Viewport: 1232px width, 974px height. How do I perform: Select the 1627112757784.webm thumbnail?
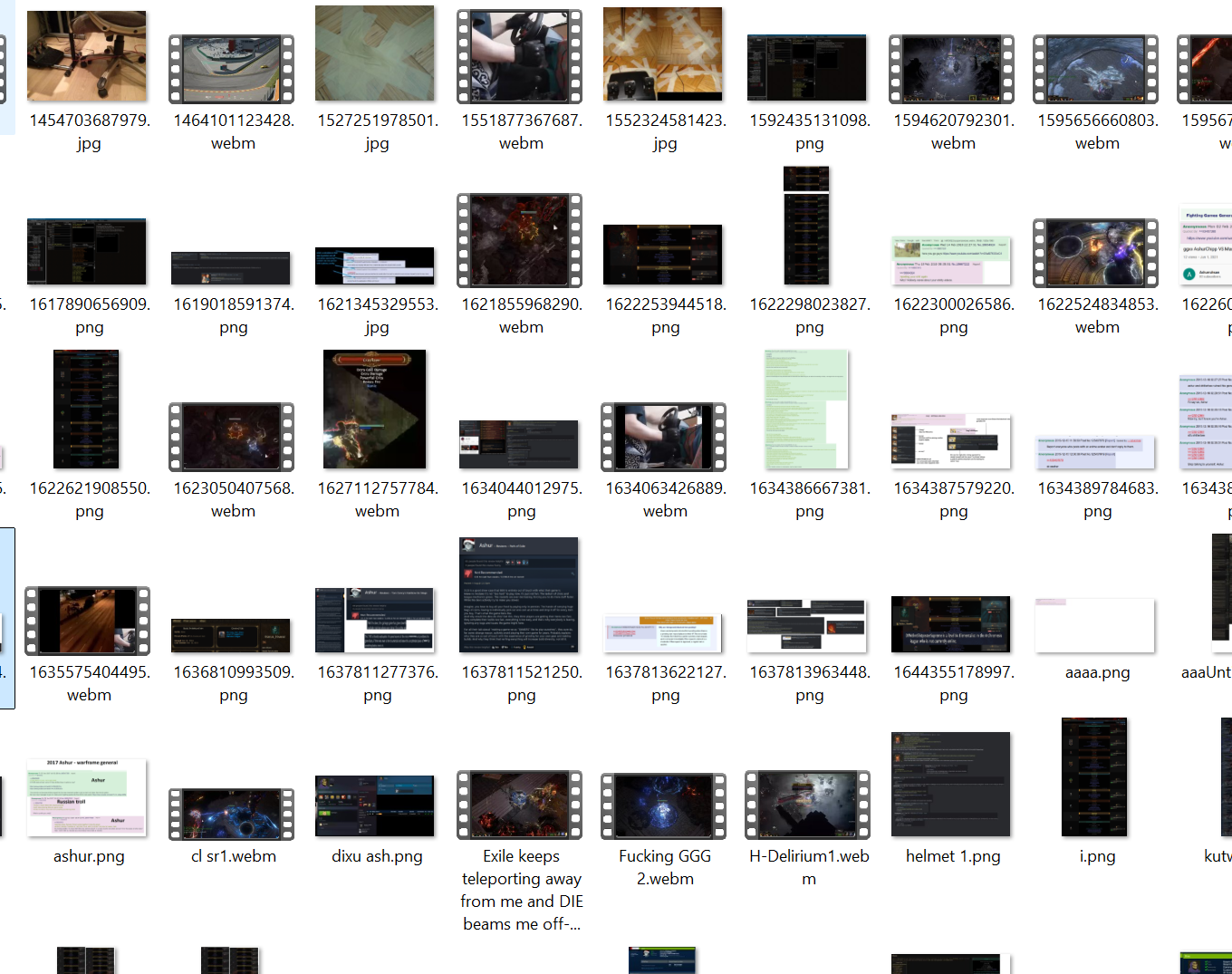(375, 410)
